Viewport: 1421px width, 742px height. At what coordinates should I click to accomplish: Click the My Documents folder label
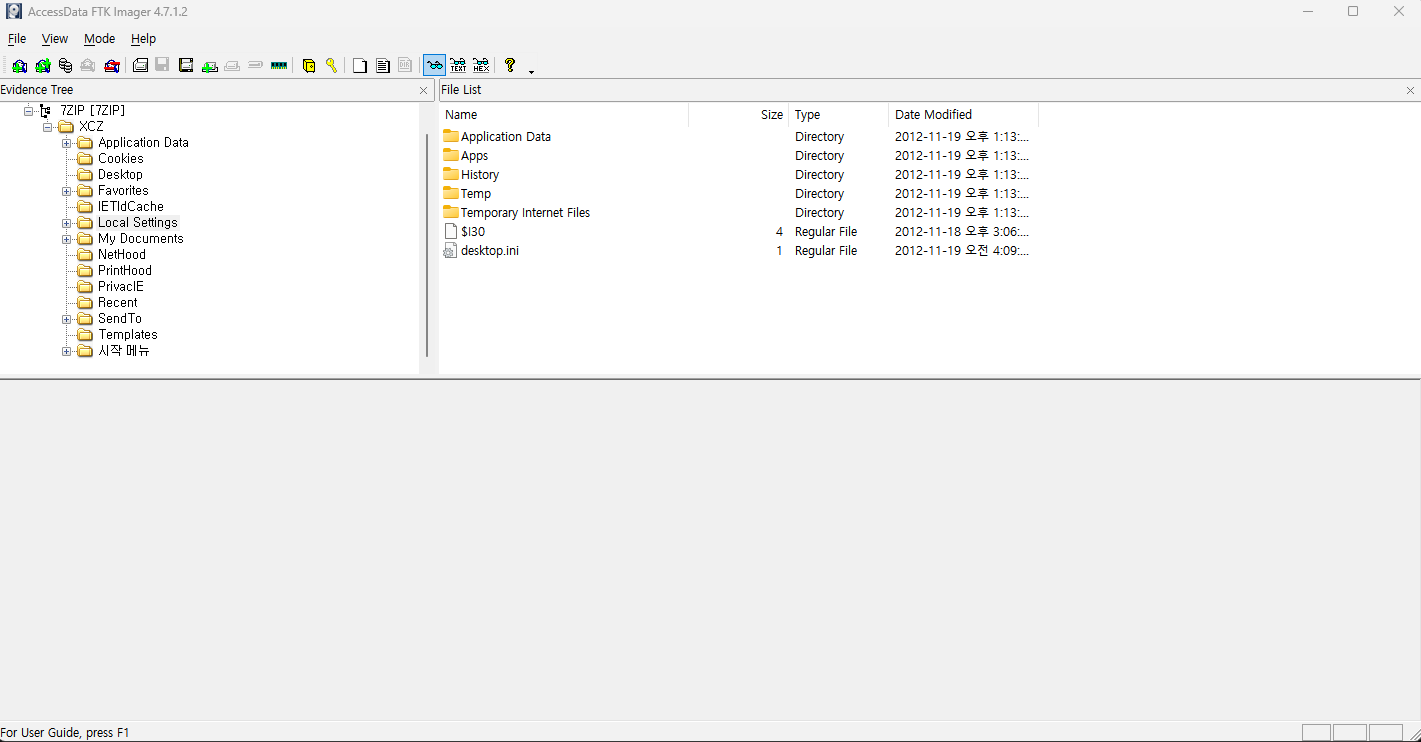pos(141,239)
